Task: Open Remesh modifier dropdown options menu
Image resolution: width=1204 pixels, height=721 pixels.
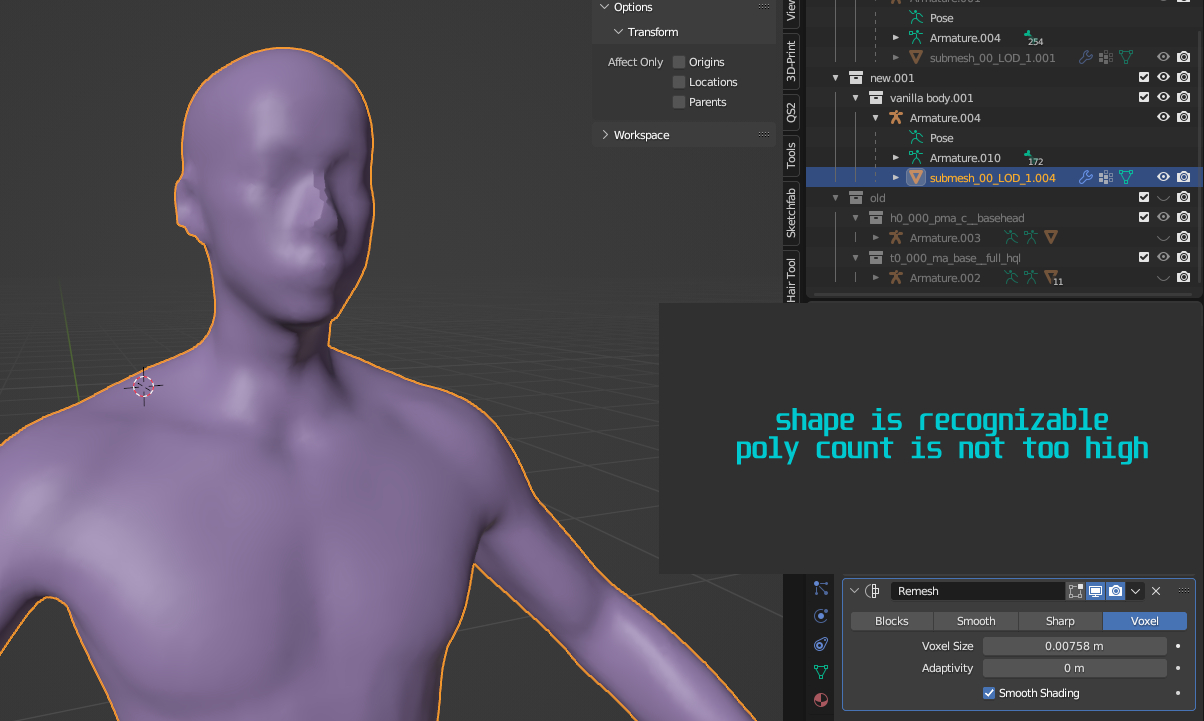Action: pyautogui.click(x=1136, y=591)
